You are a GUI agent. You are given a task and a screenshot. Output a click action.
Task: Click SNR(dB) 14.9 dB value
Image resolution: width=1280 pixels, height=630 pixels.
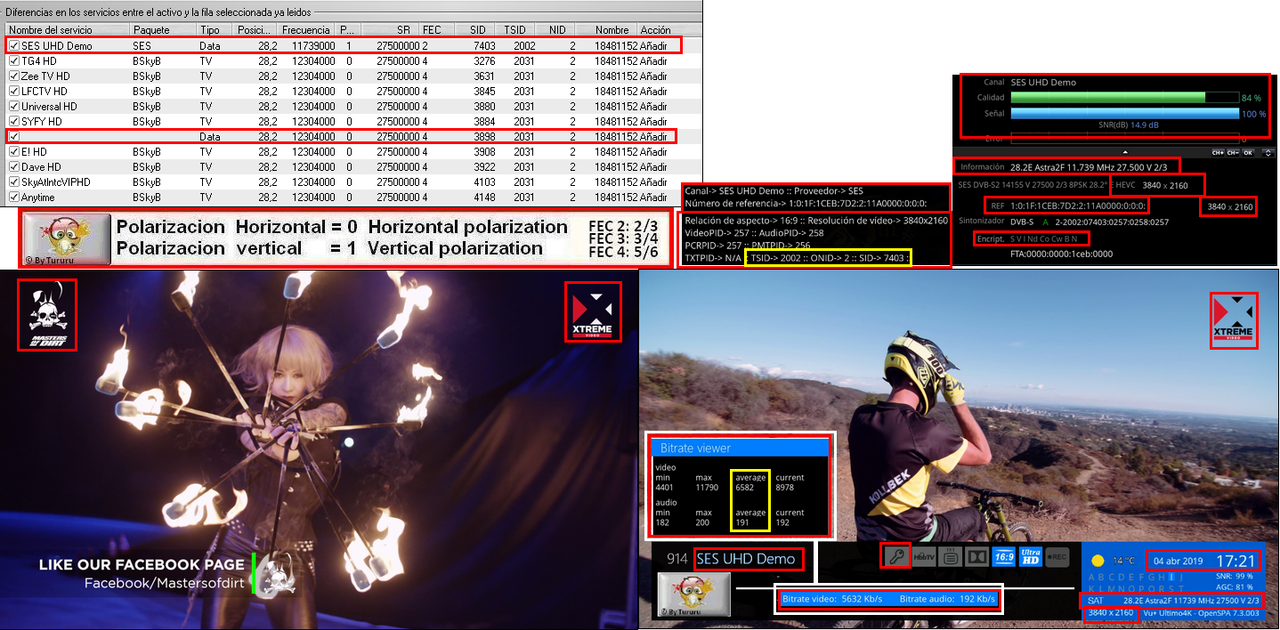pos(1144,125)
